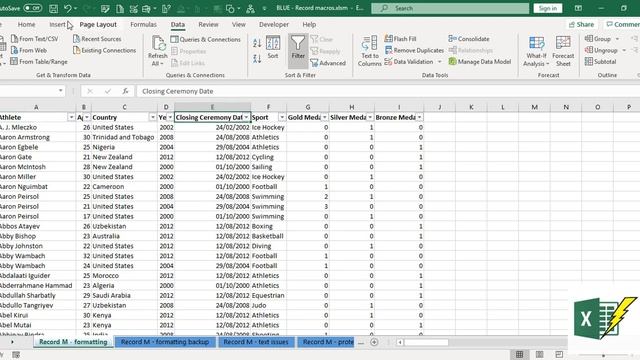Open the Country column filter dropdown

(153, 118)
